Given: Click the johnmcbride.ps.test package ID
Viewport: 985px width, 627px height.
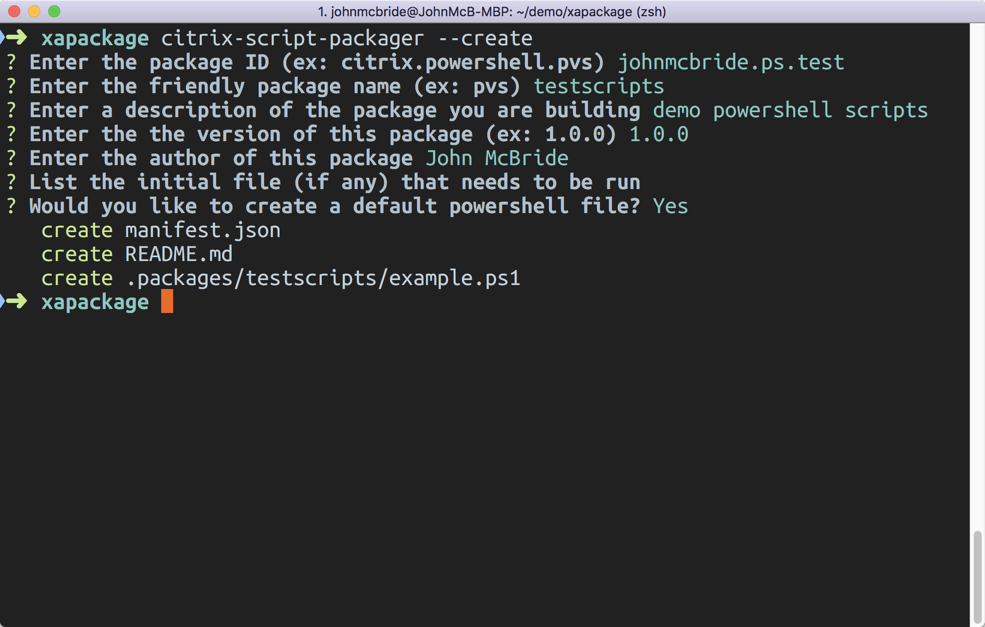Looking at the screenshot, I should coord(731,62).
